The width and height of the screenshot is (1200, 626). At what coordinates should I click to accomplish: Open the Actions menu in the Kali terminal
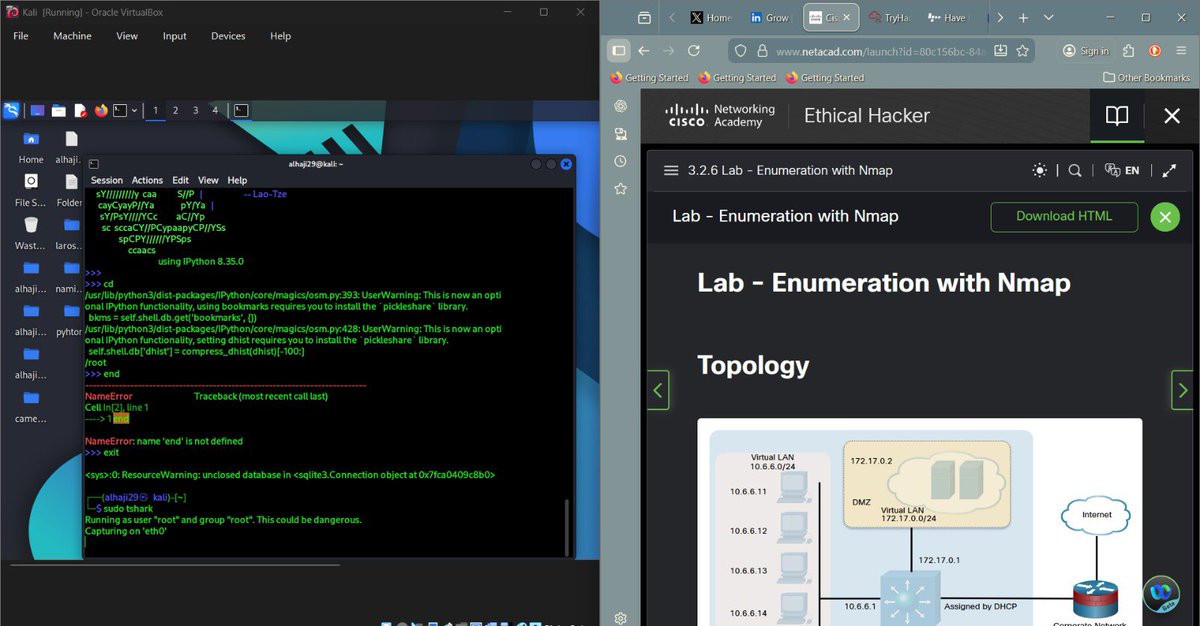(x=146, y=180)
